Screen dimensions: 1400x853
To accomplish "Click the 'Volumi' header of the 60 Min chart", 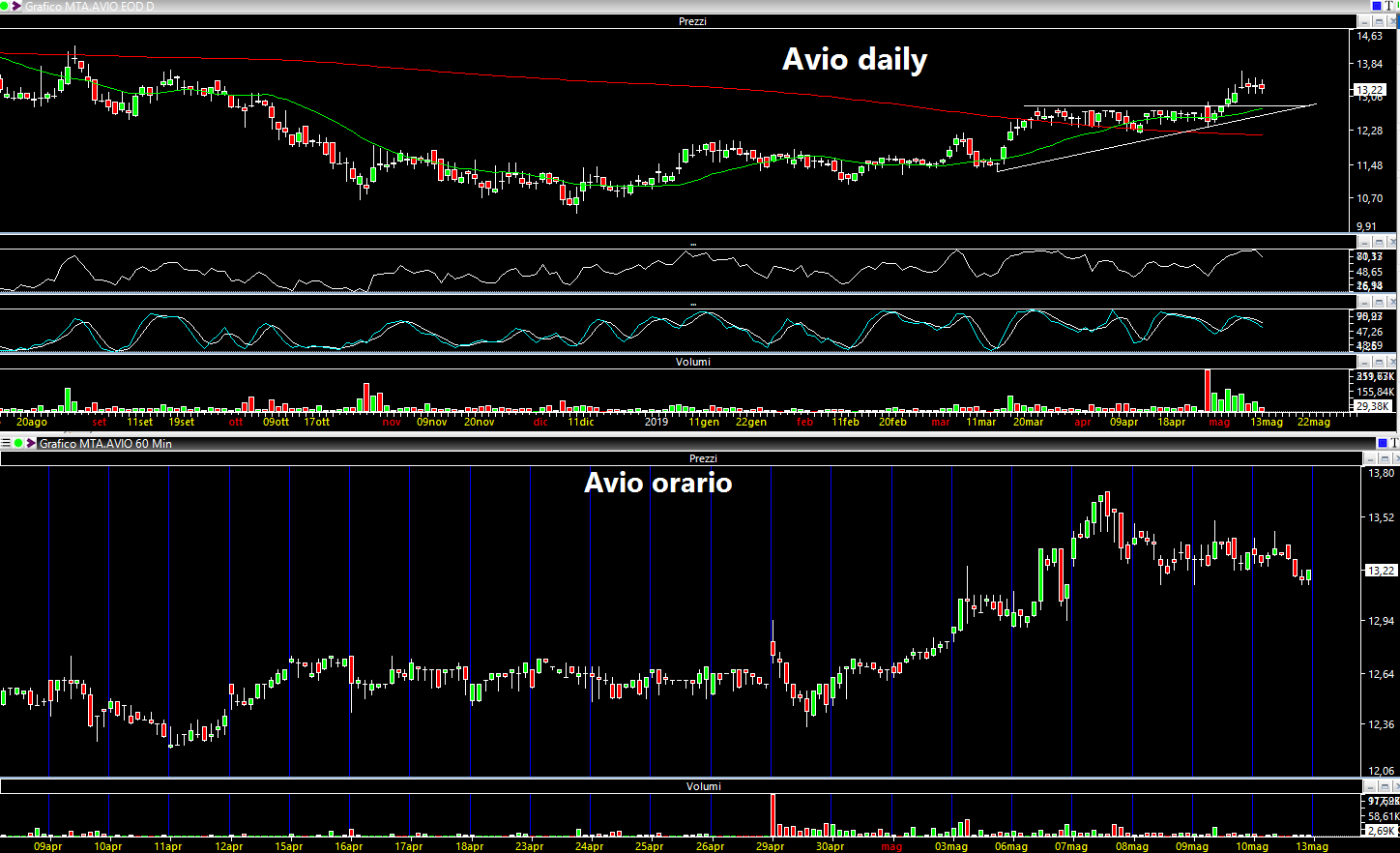I will point(703,786).
